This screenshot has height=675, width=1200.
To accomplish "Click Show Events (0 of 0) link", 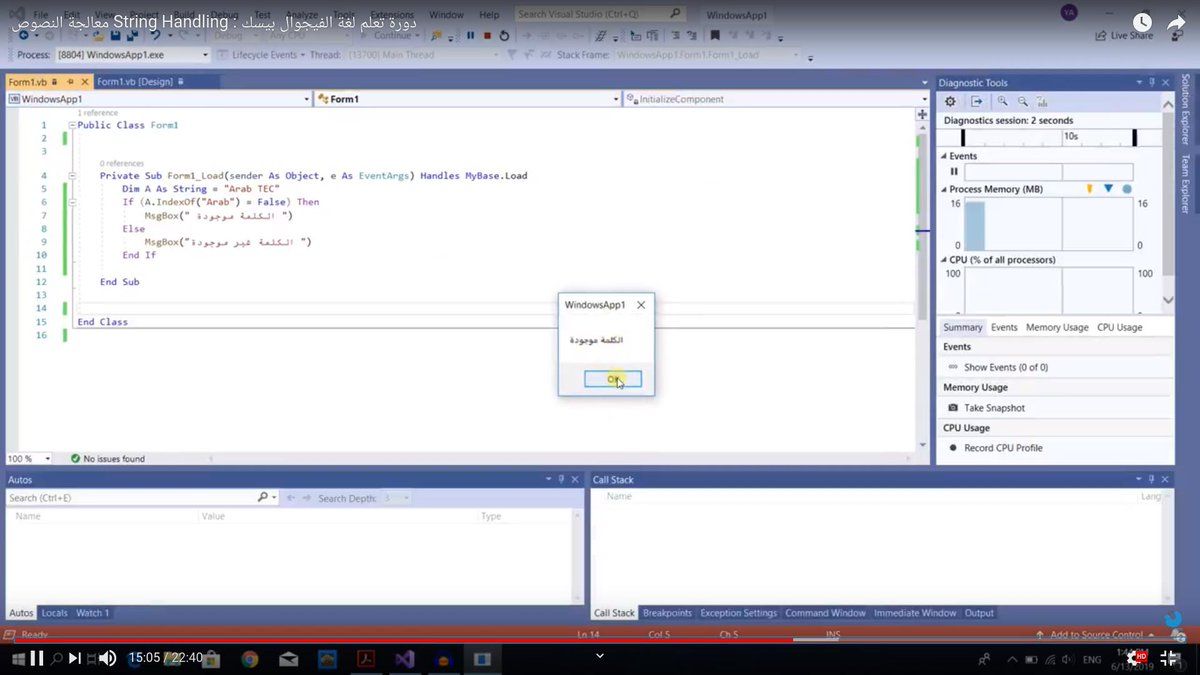I will click(1006, 367).
